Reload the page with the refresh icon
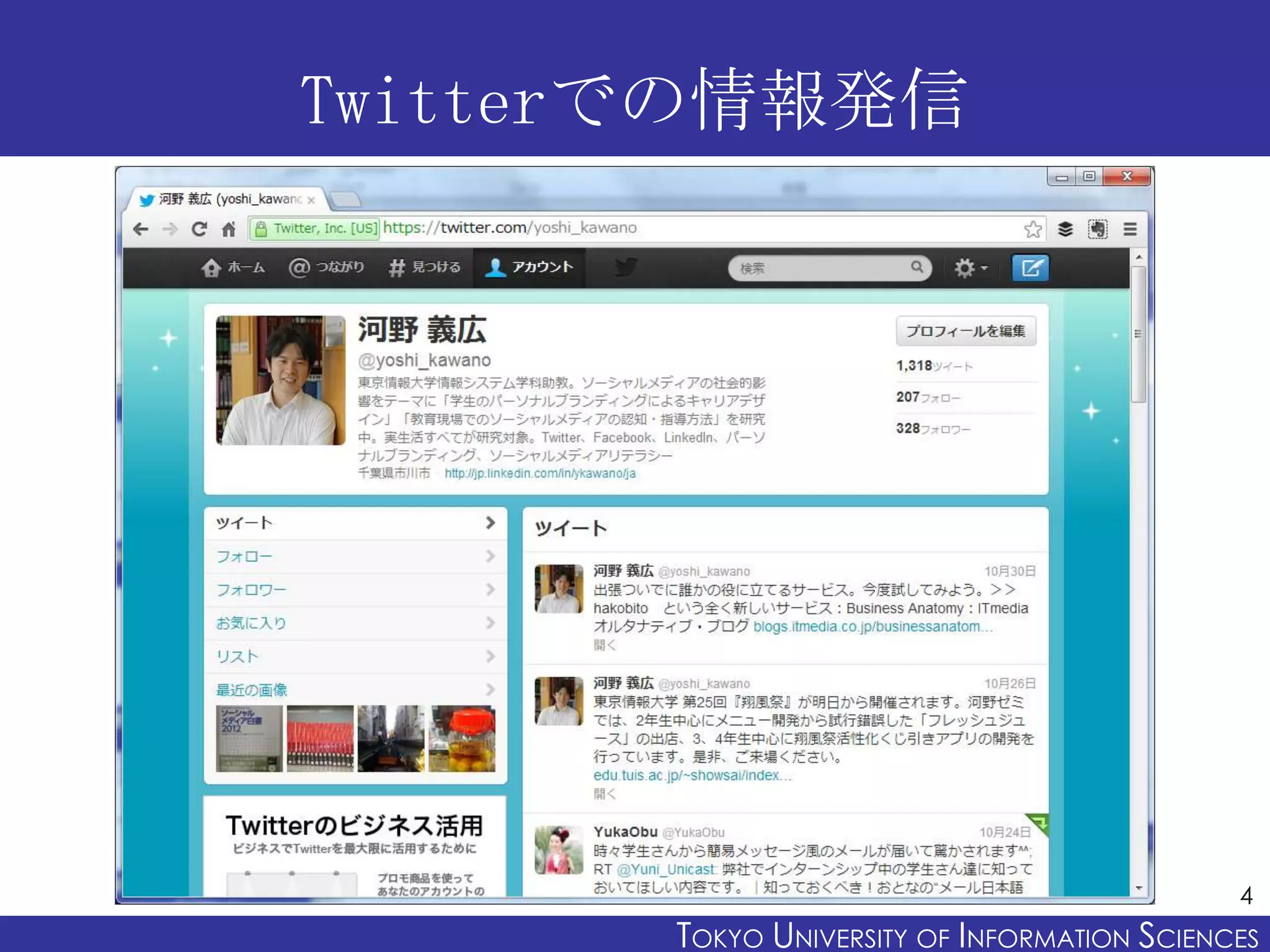 199,229
